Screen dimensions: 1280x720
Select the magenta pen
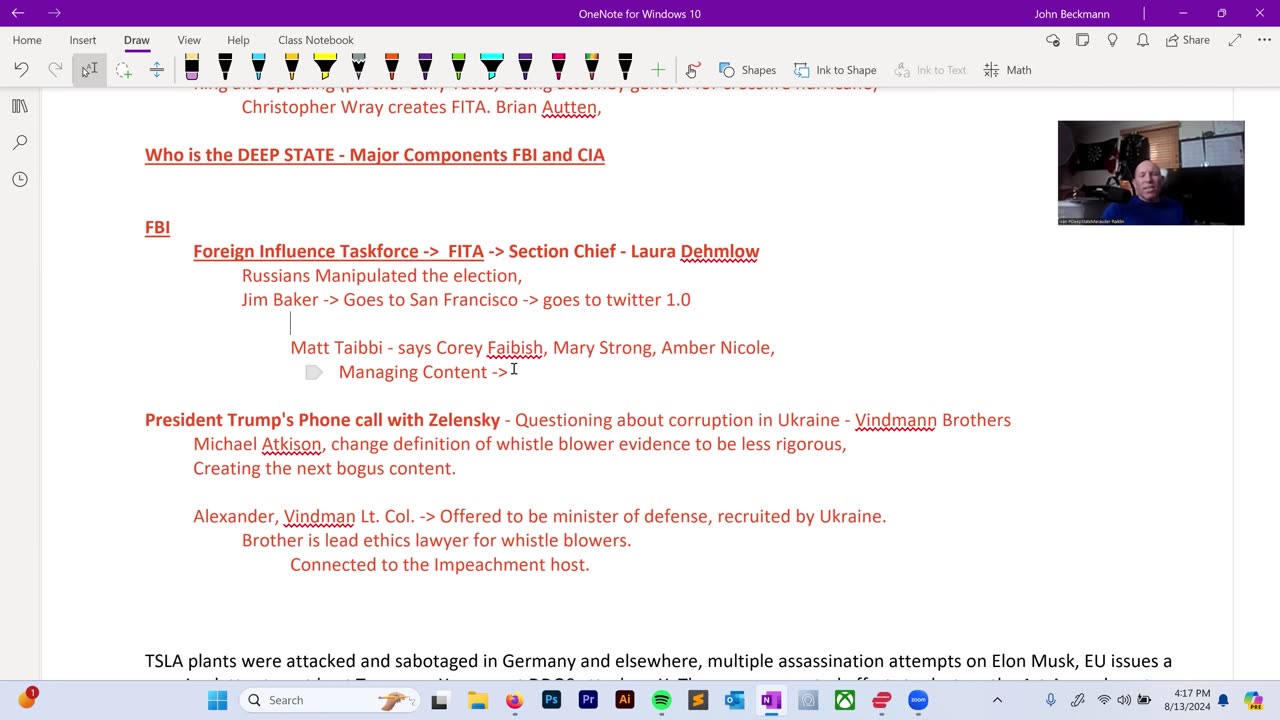(558, 69)
